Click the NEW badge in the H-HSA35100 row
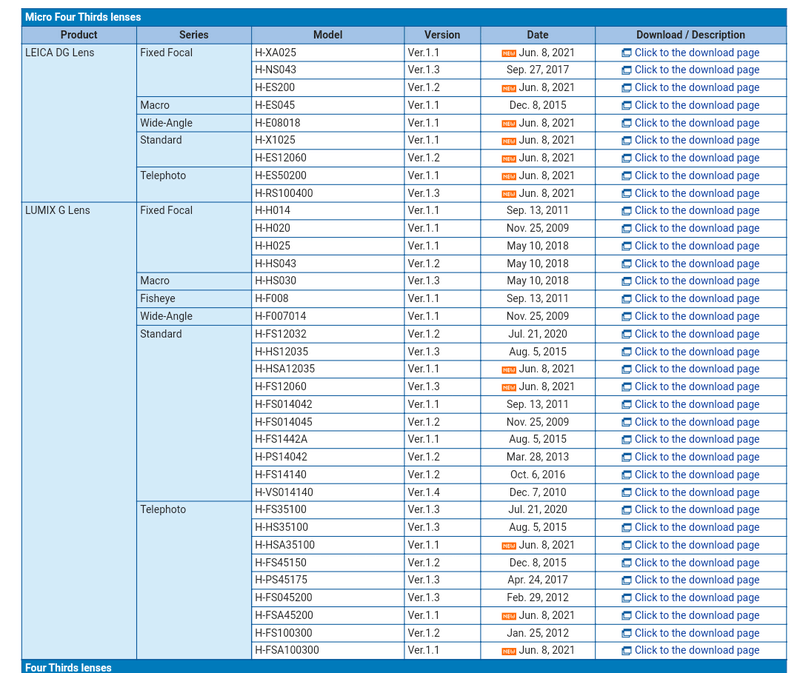Viewport: 800px width, 673px height. click(509, 545)
